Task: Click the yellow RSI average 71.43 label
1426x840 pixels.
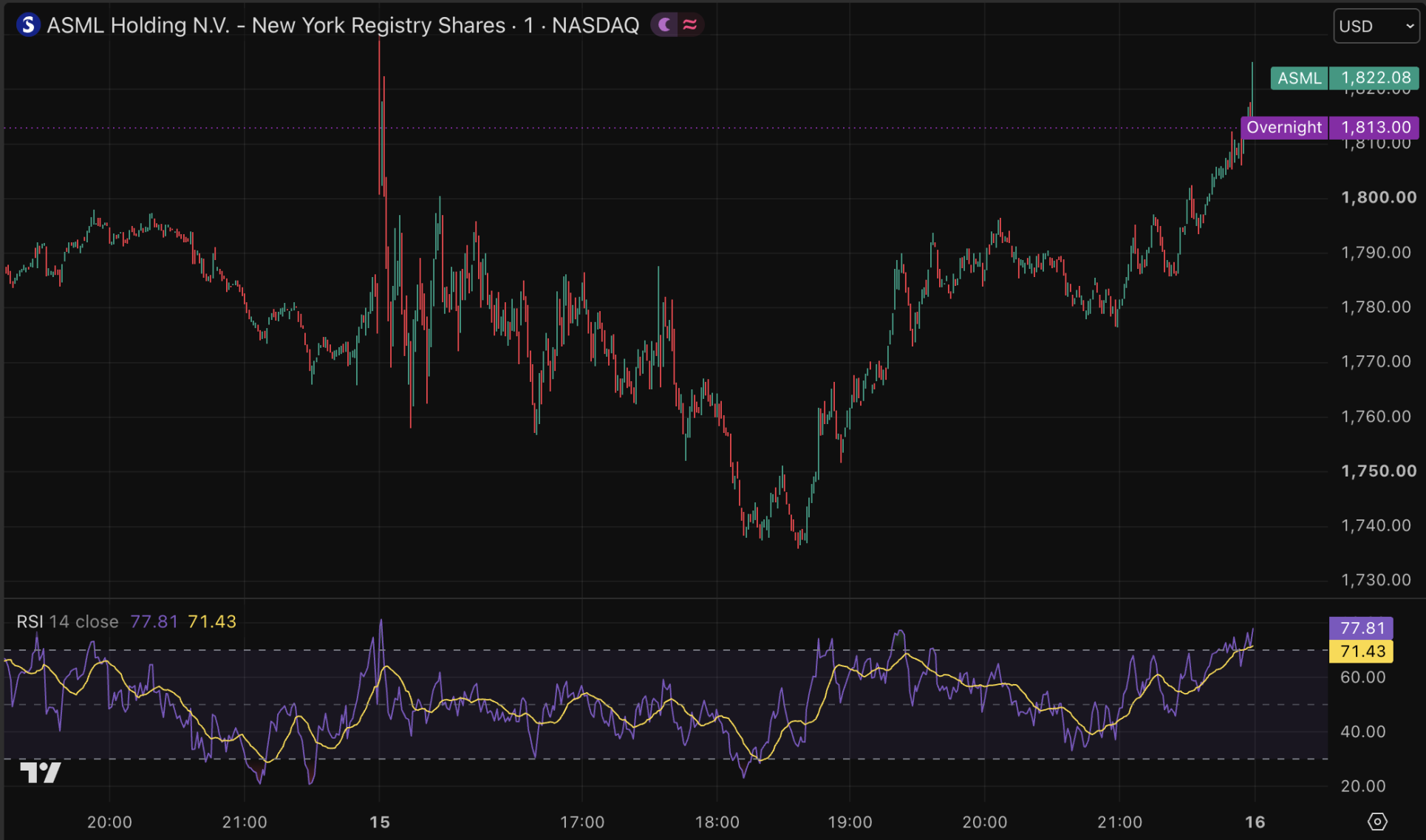Action: 1361,651
